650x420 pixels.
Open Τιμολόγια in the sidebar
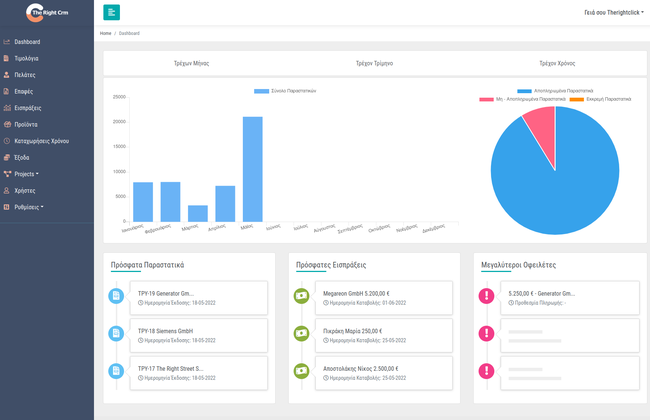tap(26, 58)
